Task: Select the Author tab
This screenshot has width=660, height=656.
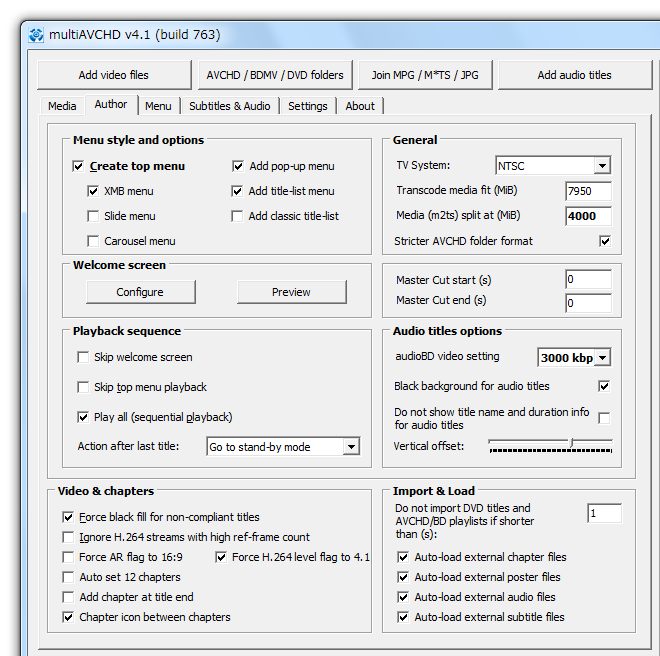Action: coord(111,104)
